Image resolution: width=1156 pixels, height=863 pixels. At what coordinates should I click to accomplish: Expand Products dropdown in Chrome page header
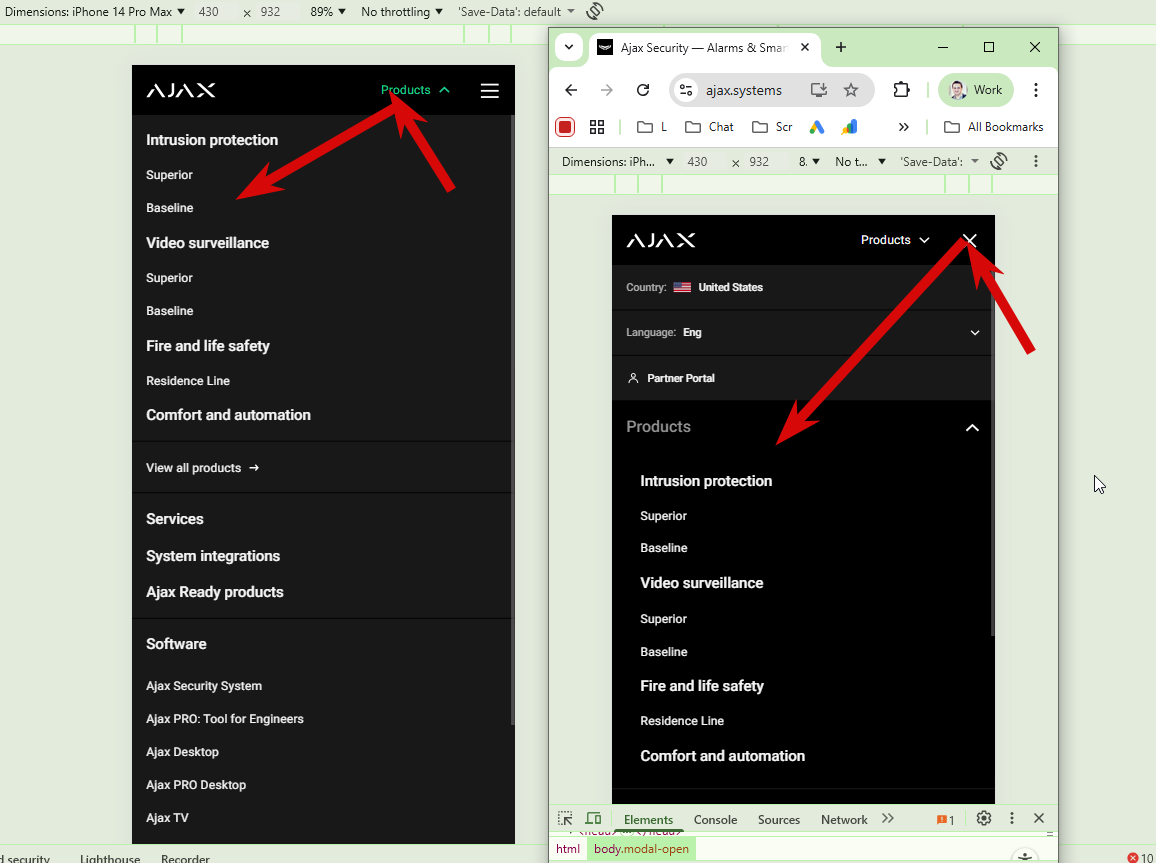click(895, 240)
